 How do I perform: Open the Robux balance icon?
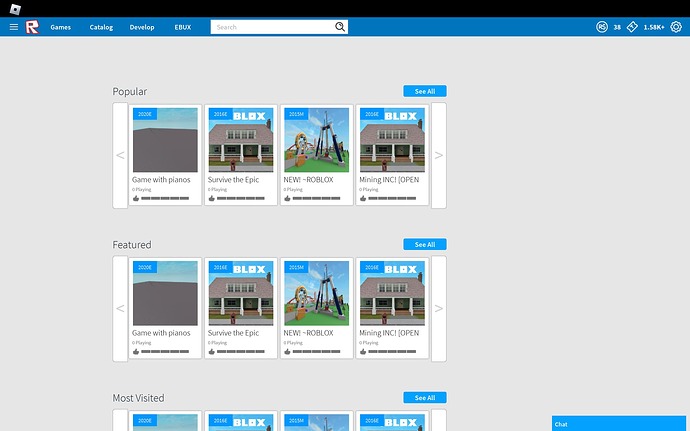pyautogui.click(x=602, y=27)
